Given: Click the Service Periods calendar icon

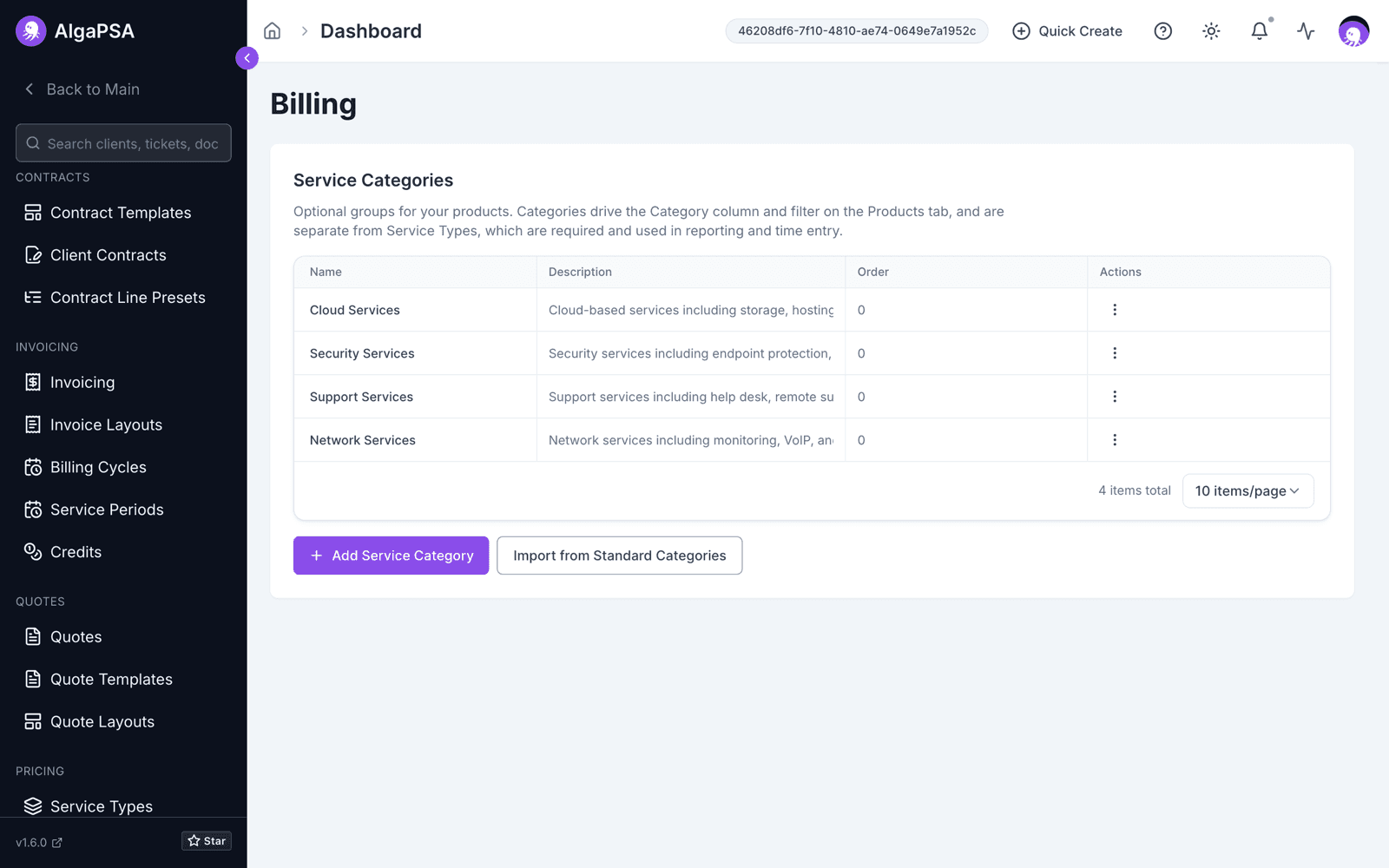Looking at the screenshot, I should click(33, 510).
